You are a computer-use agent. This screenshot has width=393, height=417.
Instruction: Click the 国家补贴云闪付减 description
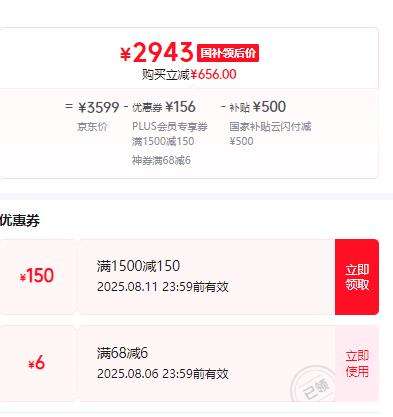coord(270,127)
